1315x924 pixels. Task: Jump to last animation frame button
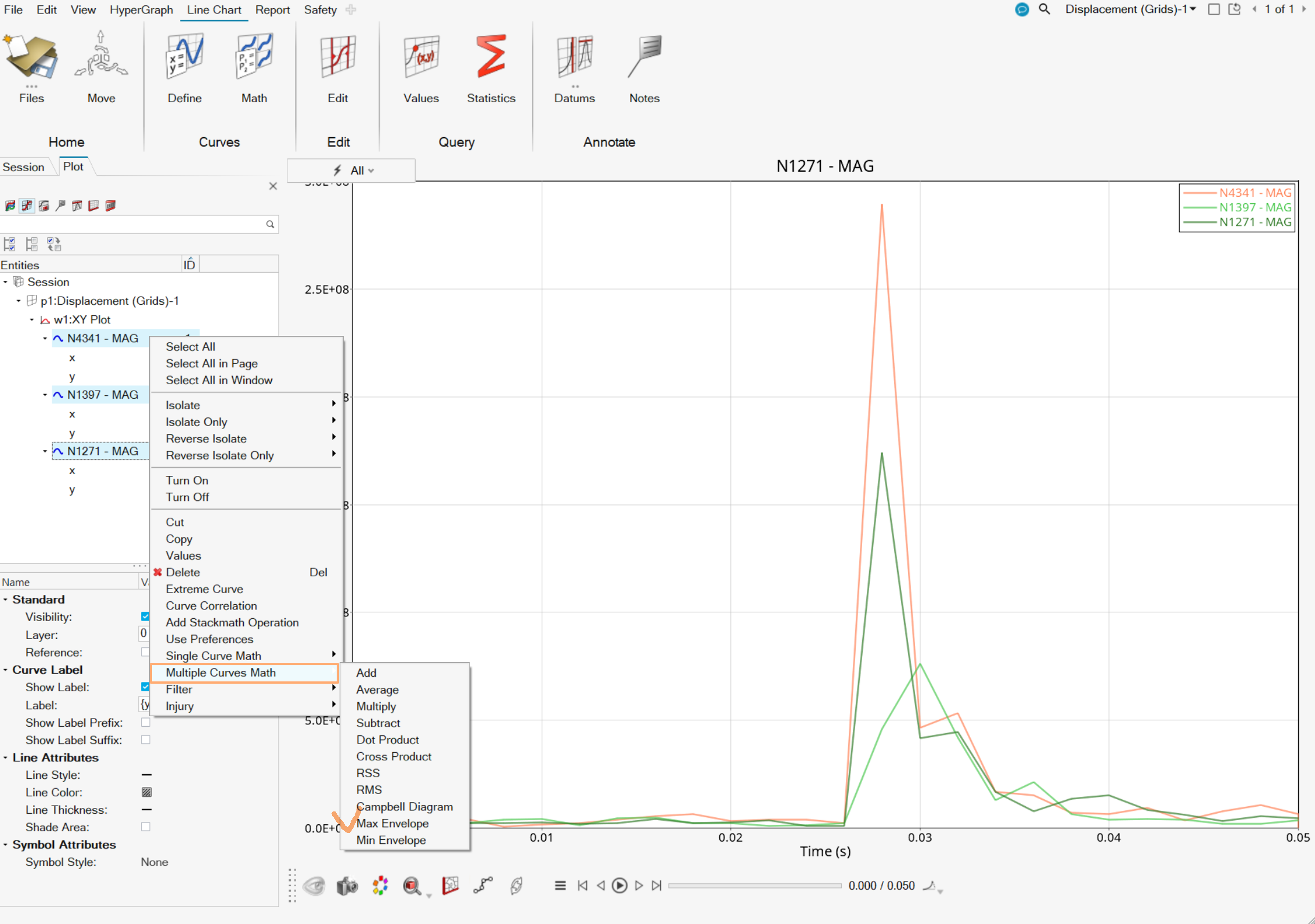tap(657, 886)
